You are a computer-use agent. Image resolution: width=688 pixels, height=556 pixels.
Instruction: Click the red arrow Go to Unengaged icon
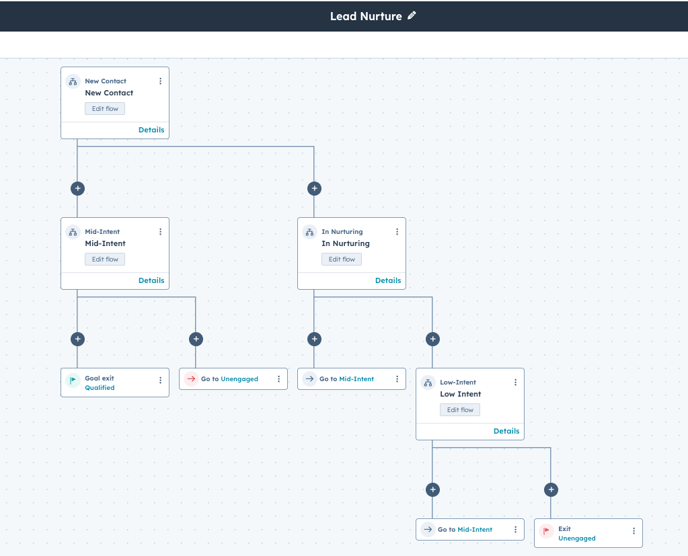click(x=191, y=379)
